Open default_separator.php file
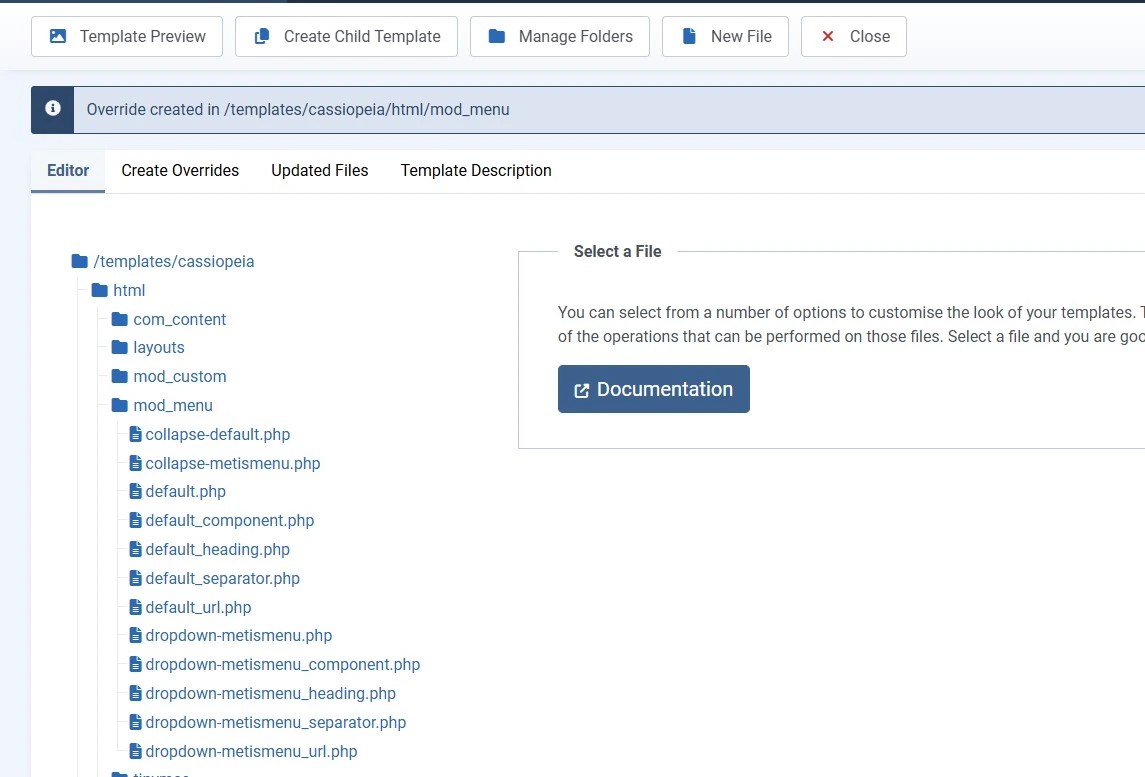This screenshot has width=1145, height=777. point(215,578)
